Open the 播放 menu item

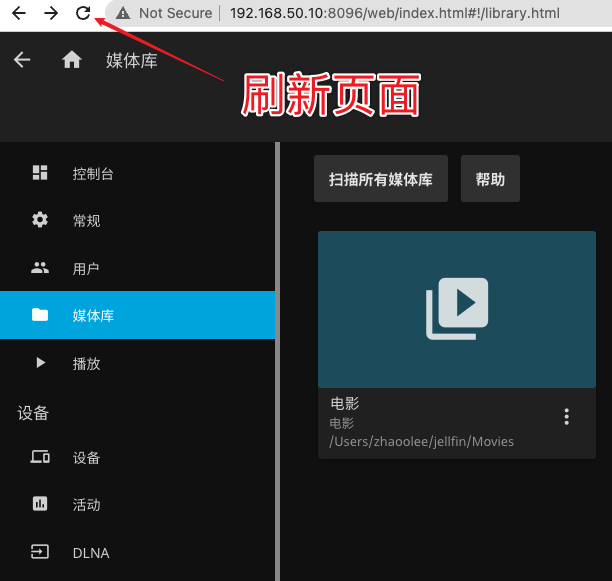(x=137, y=363)
